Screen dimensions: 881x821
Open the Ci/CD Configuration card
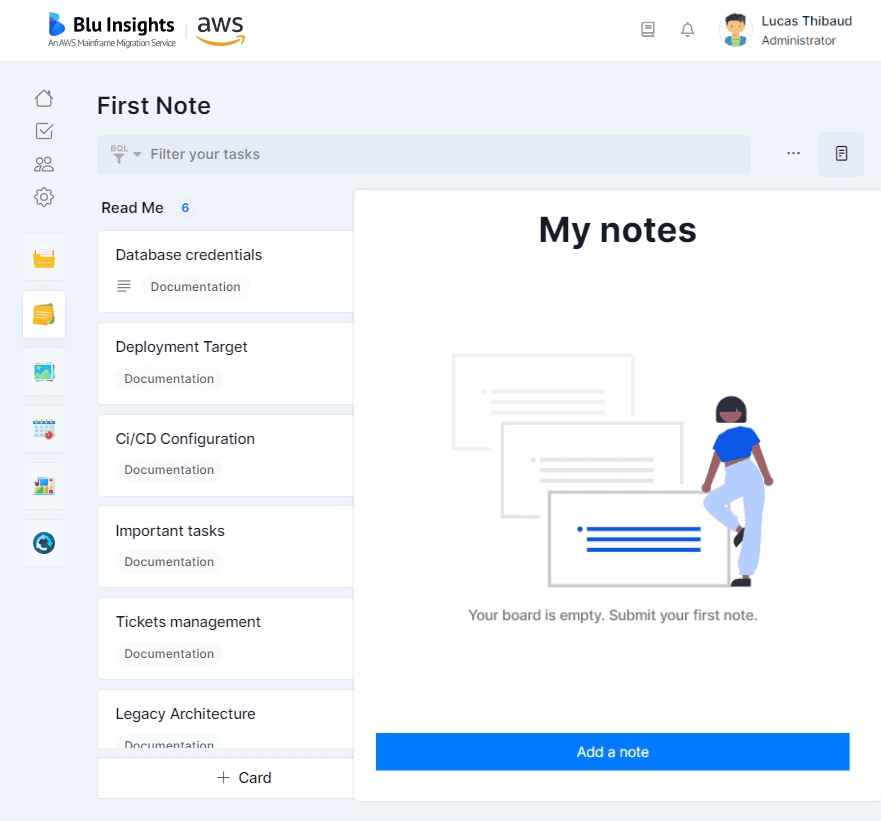226,455
